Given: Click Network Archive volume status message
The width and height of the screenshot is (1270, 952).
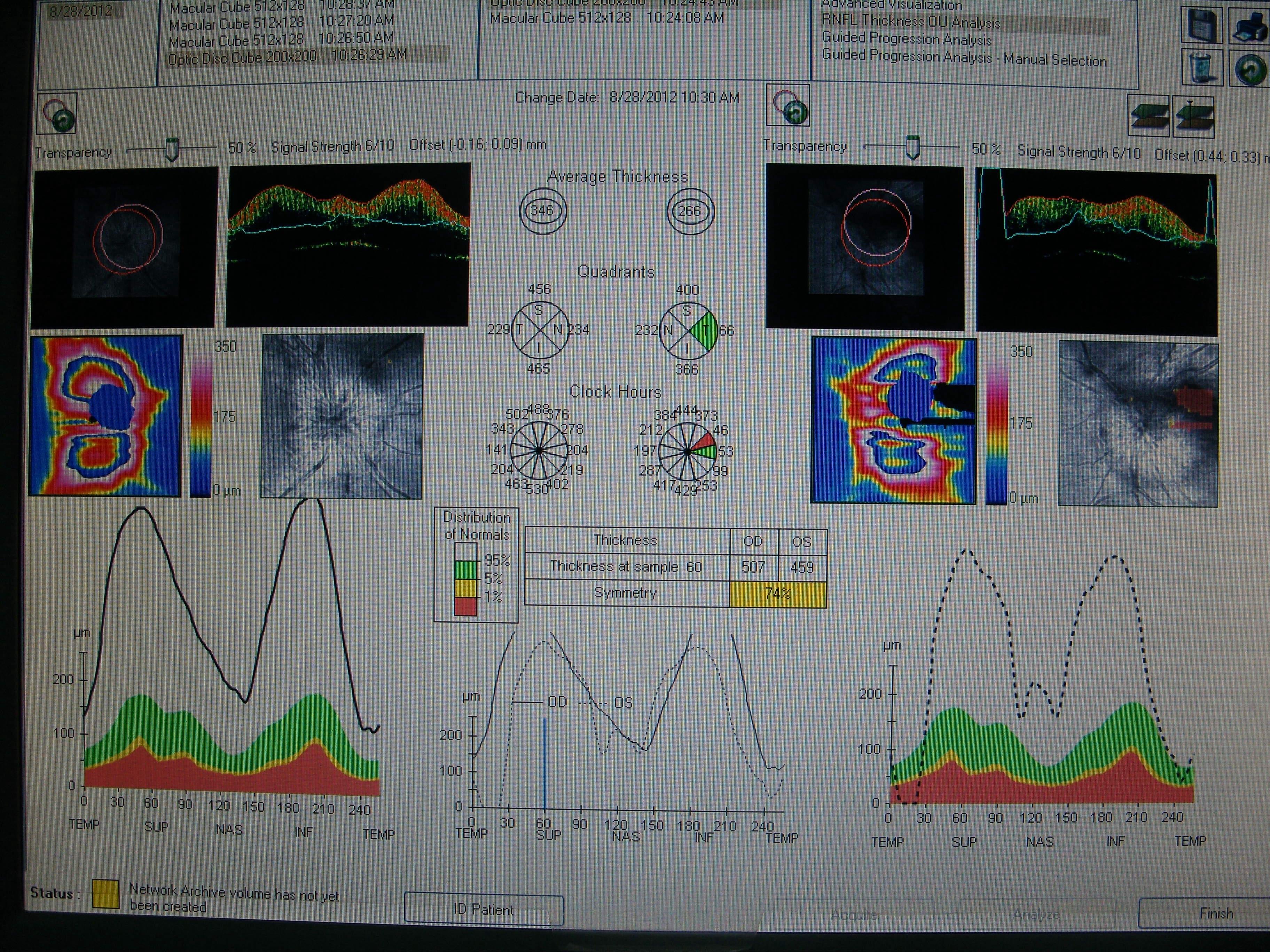Looking at the screenshot, I should [x=234, y=897].
